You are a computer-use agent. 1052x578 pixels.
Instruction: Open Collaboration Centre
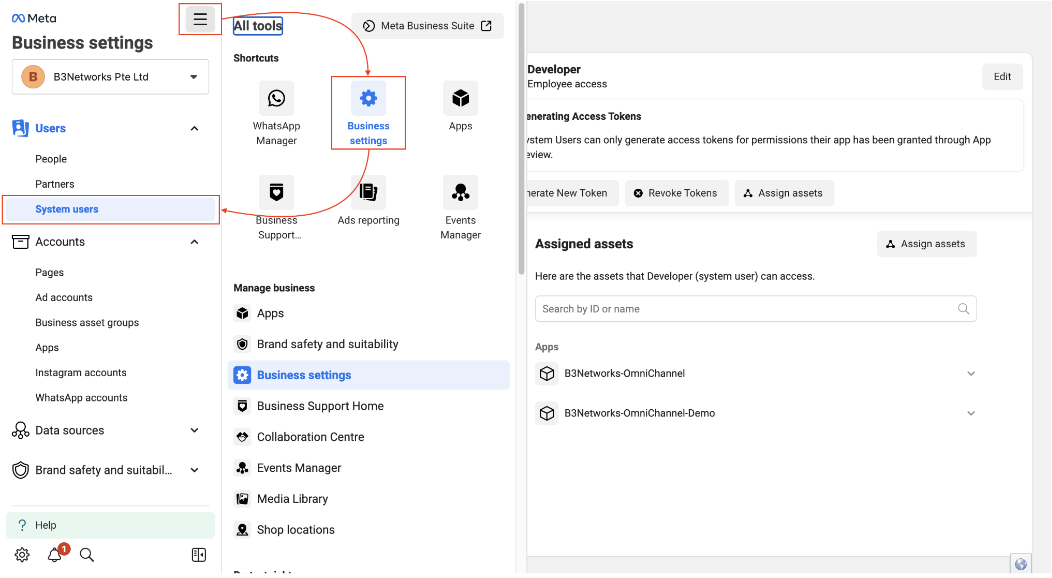tap(369, 437)
